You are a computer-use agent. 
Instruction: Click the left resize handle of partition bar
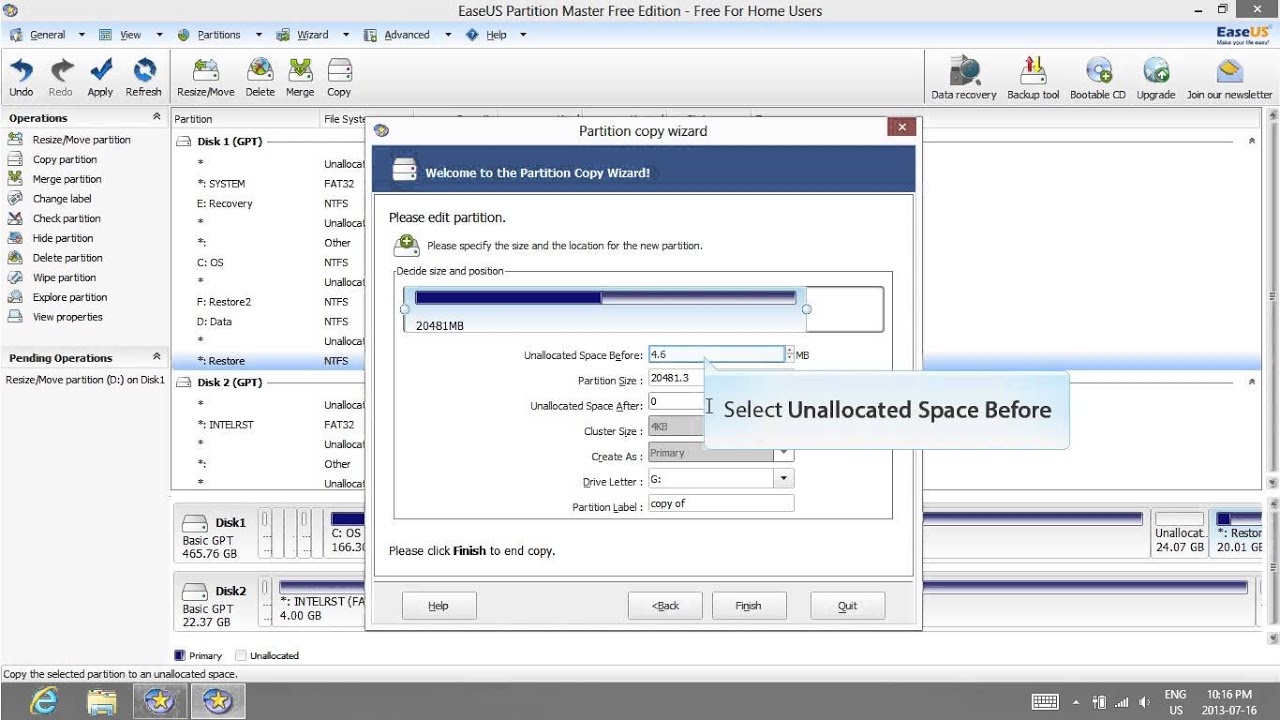404,309
